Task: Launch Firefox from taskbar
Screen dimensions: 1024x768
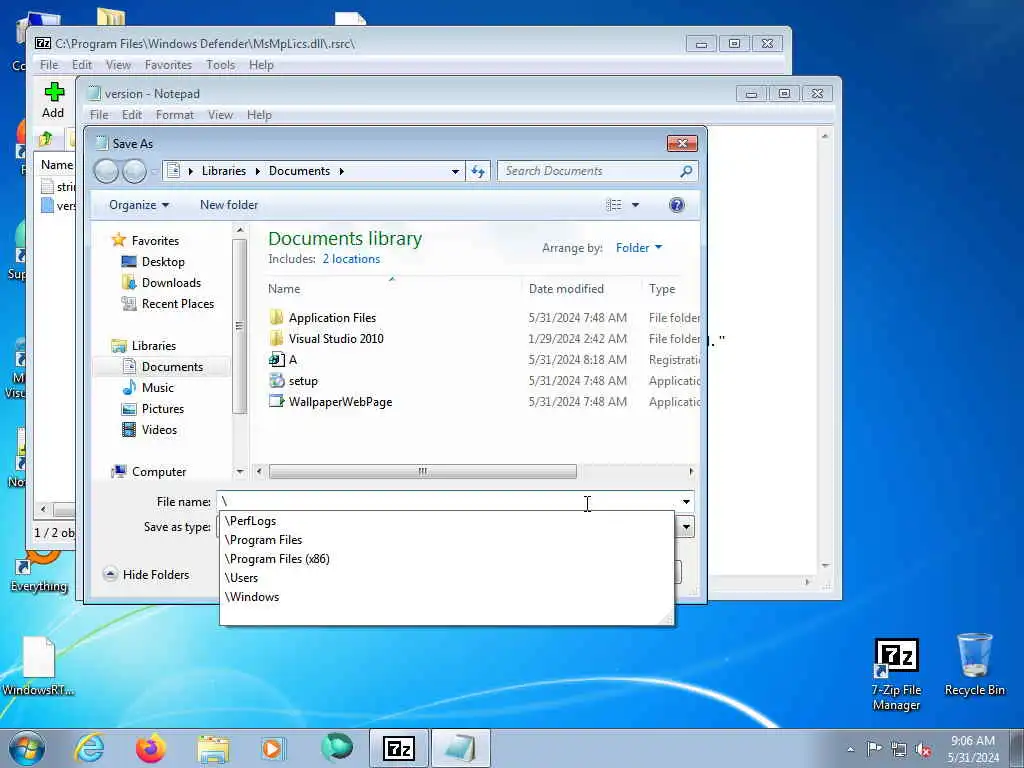Action: [x=150, y=748]
